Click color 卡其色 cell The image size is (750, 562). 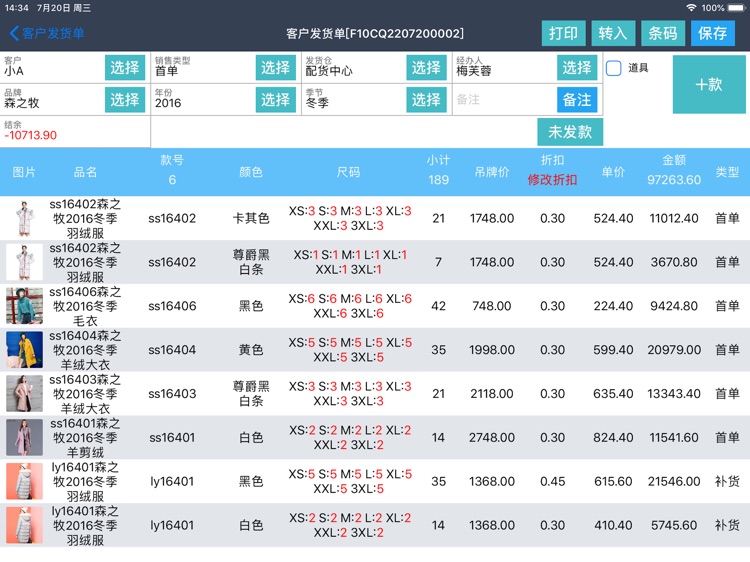[251, 219]
